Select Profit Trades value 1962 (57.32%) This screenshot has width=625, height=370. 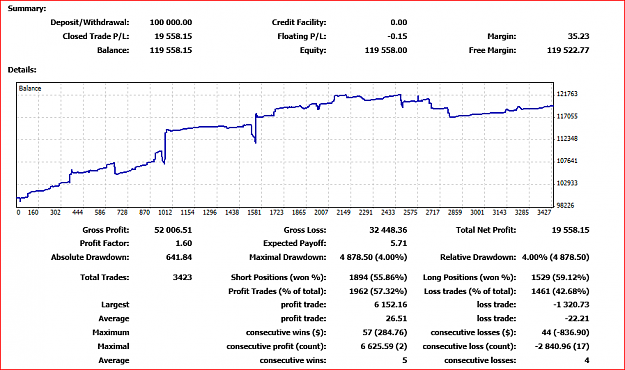point(378,291)
